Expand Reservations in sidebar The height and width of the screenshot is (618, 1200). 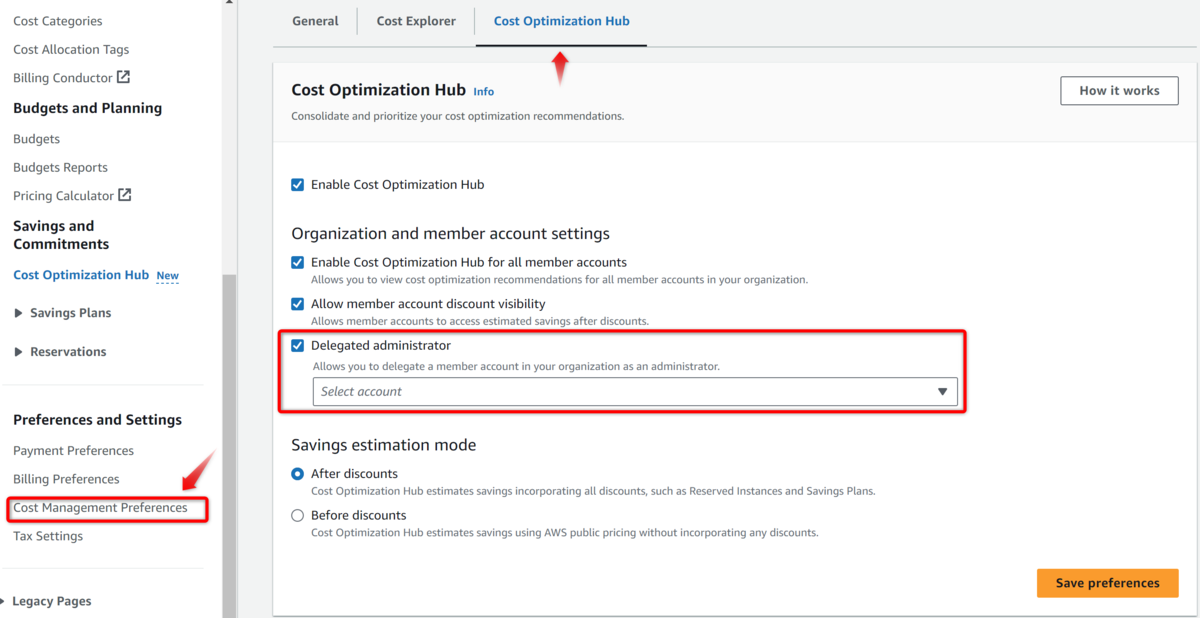[19, 352]
